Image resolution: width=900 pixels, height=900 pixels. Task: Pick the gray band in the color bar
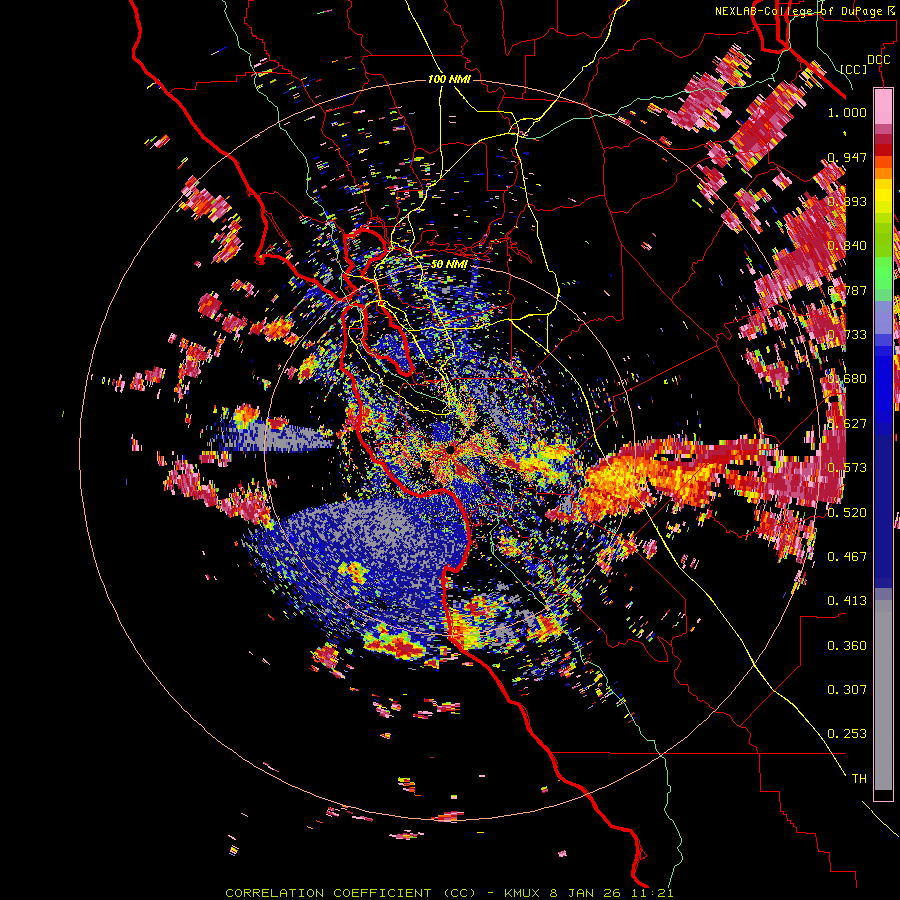pos(883,695)
